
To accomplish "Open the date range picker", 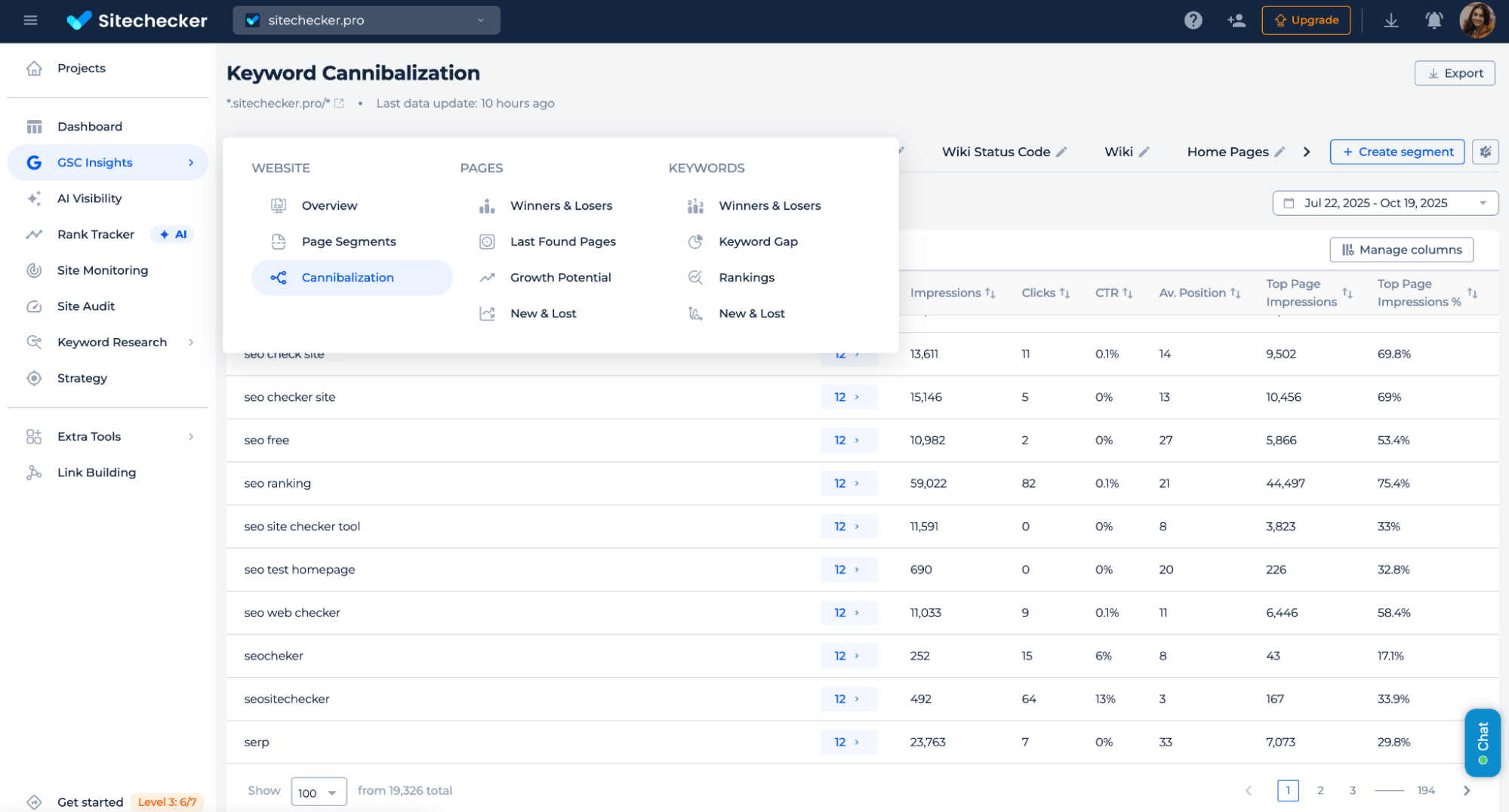I will [1384, 203].
